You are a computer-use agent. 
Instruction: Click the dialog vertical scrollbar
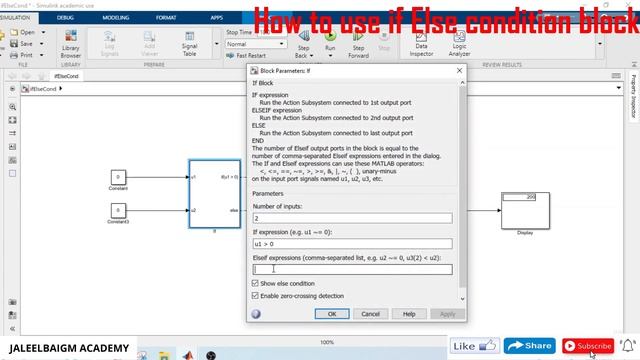coord(462,186)
